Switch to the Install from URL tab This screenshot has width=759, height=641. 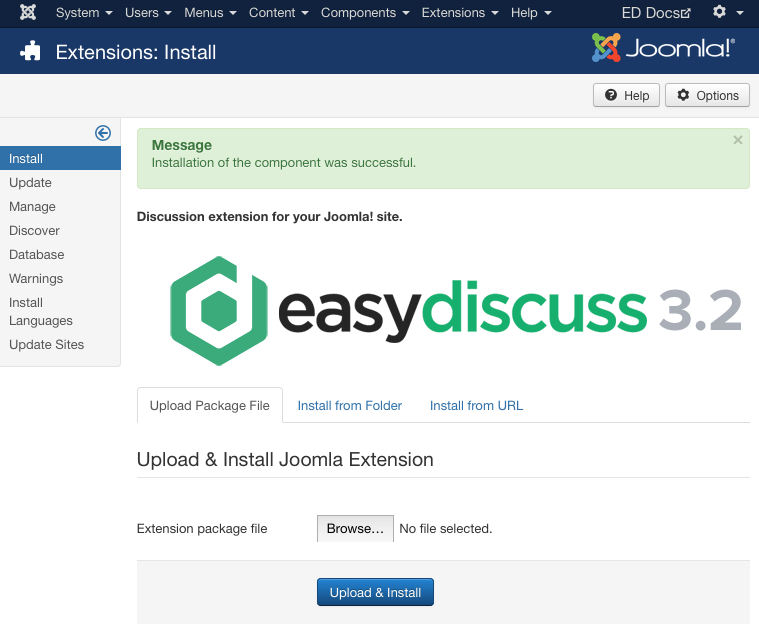coord(476,406)
